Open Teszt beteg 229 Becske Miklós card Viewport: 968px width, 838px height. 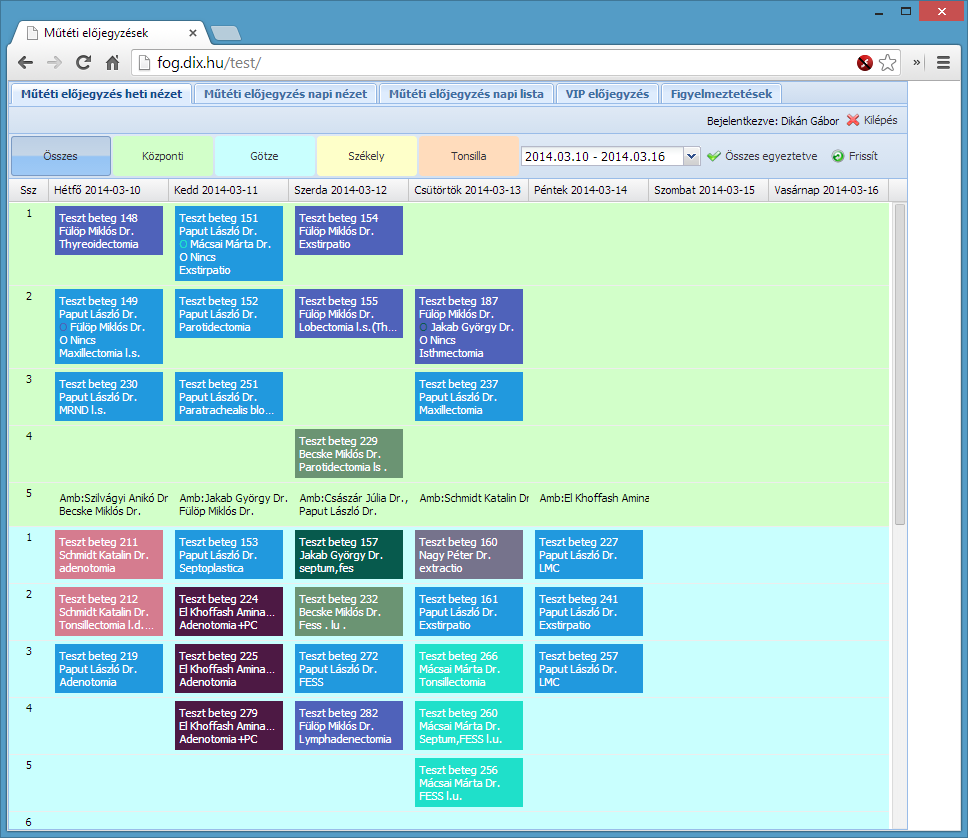point(349,454)
